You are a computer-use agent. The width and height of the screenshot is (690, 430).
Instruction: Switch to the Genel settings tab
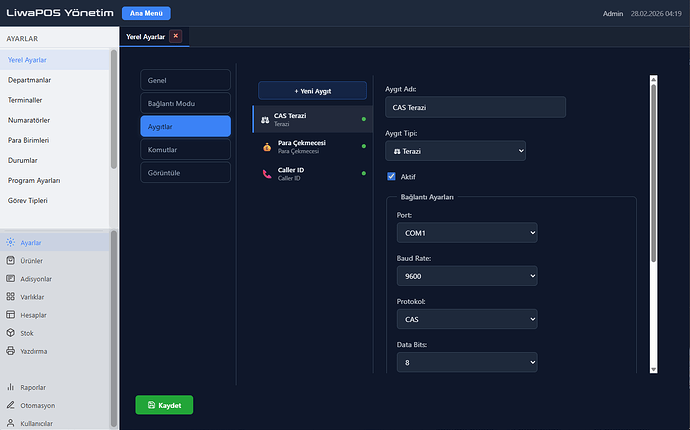(x=185, y=80)
